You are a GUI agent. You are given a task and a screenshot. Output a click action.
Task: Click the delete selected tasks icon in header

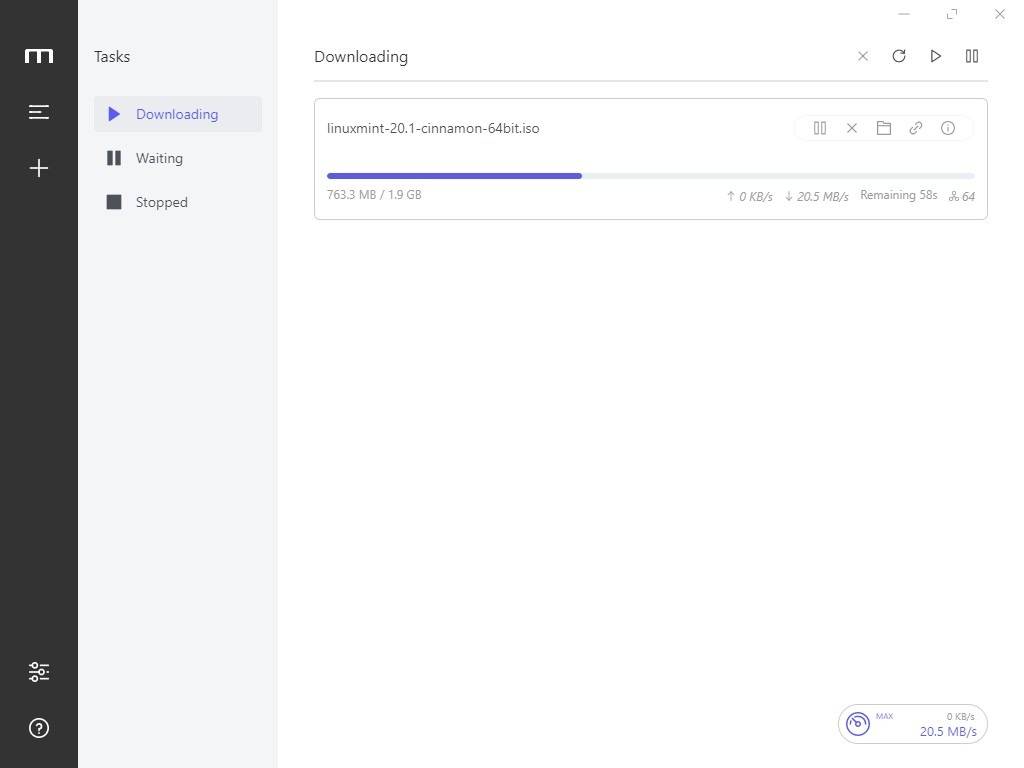(x=862, y=56)
